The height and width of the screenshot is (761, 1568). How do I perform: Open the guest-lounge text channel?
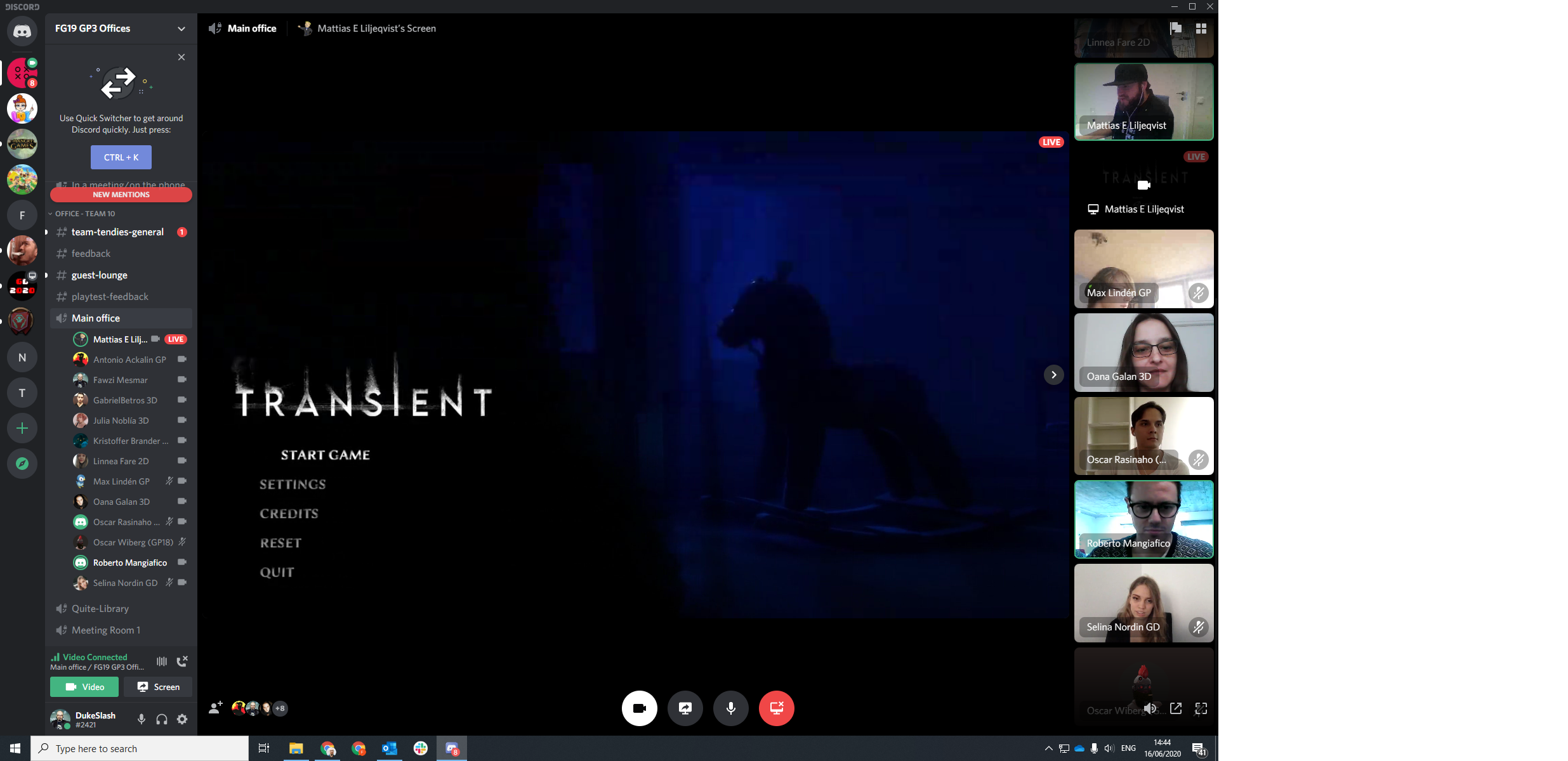[100, 275]
